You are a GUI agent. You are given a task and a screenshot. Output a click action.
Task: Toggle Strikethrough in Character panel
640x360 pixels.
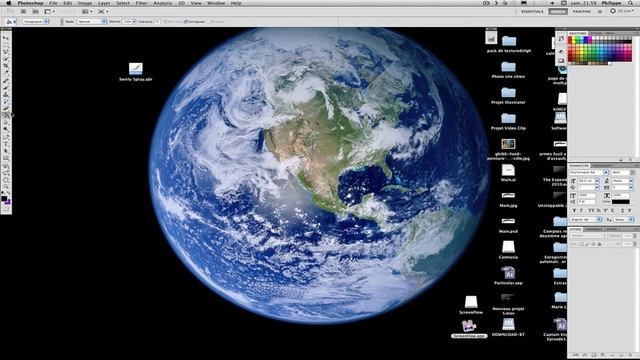[x=630, y=211]
